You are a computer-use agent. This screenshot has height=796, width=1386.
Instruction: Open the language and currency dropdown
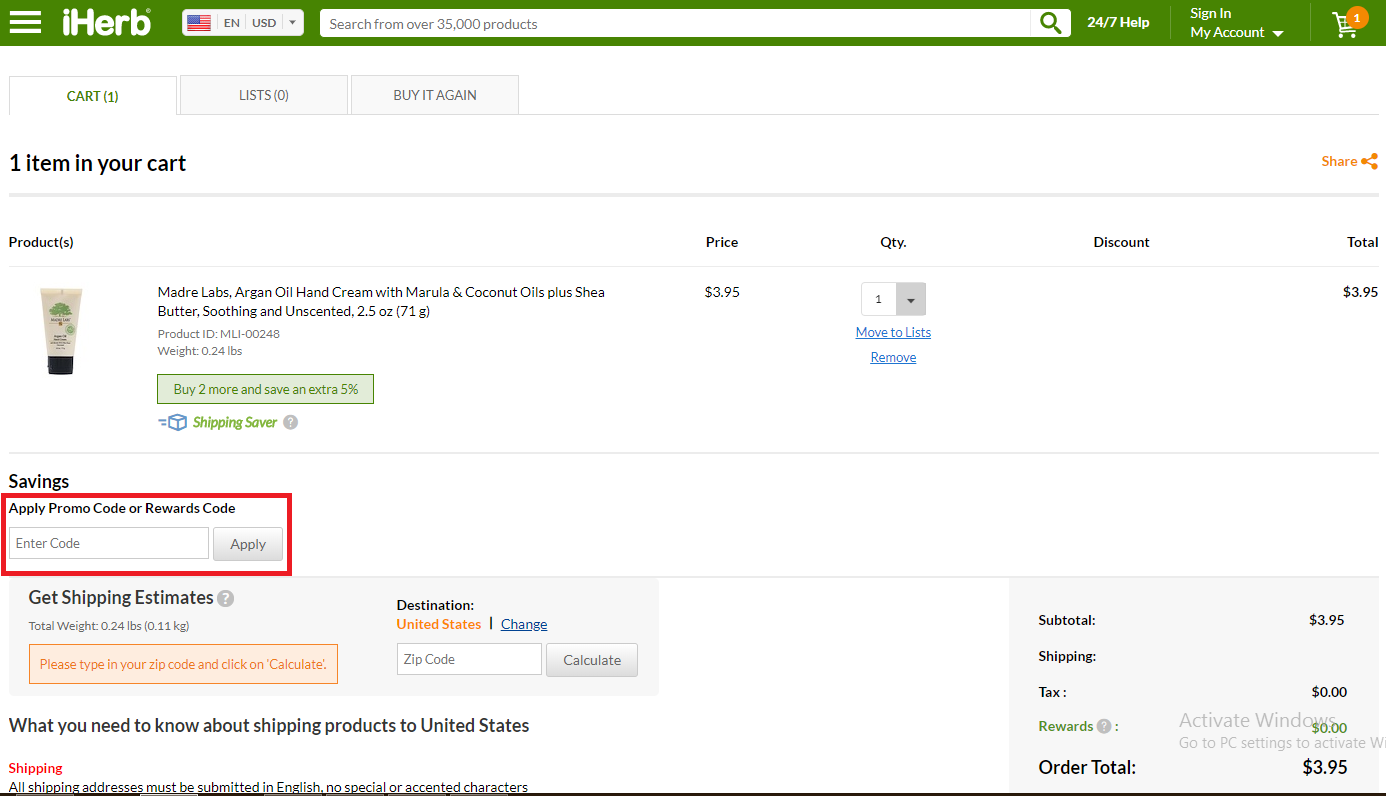coord(243,23)
